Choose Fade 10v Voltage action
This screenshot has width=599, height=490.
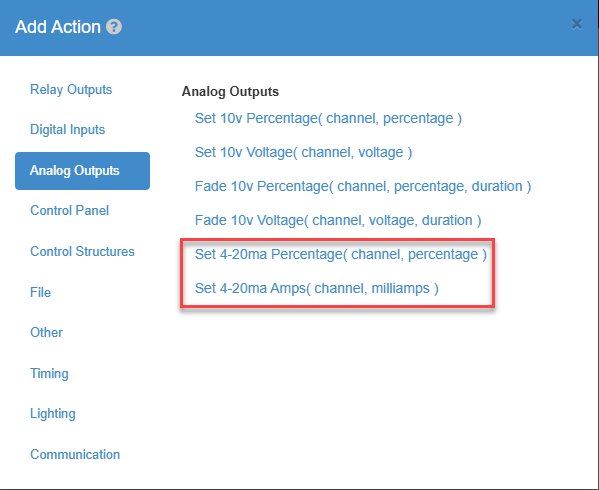(x=338, y=220)
